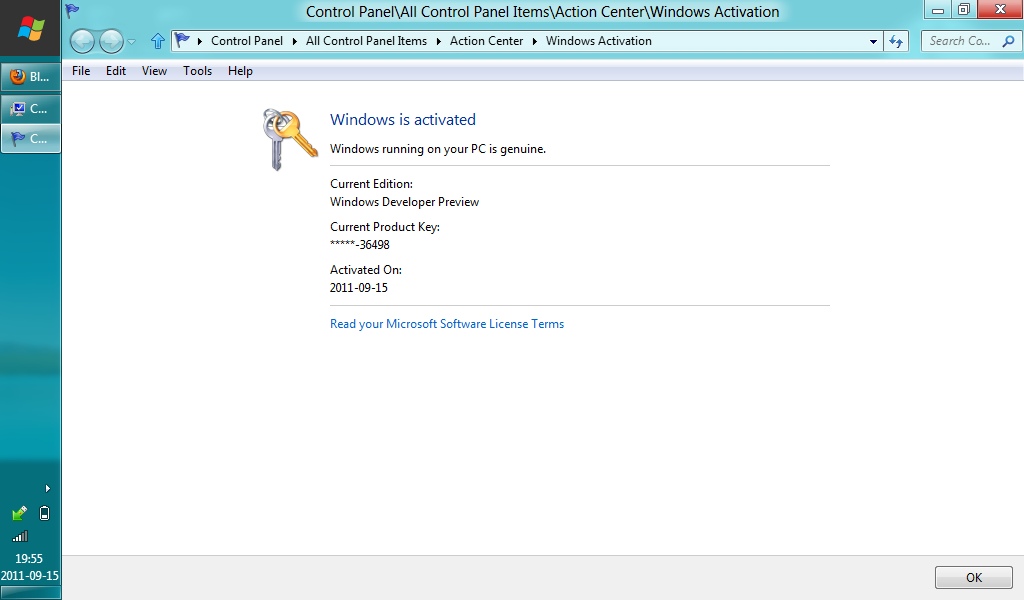The width and height of the screenshot is (1024, 600).
Task: Click the 'Activated On' date 2011-09-15
Action: 359,288
